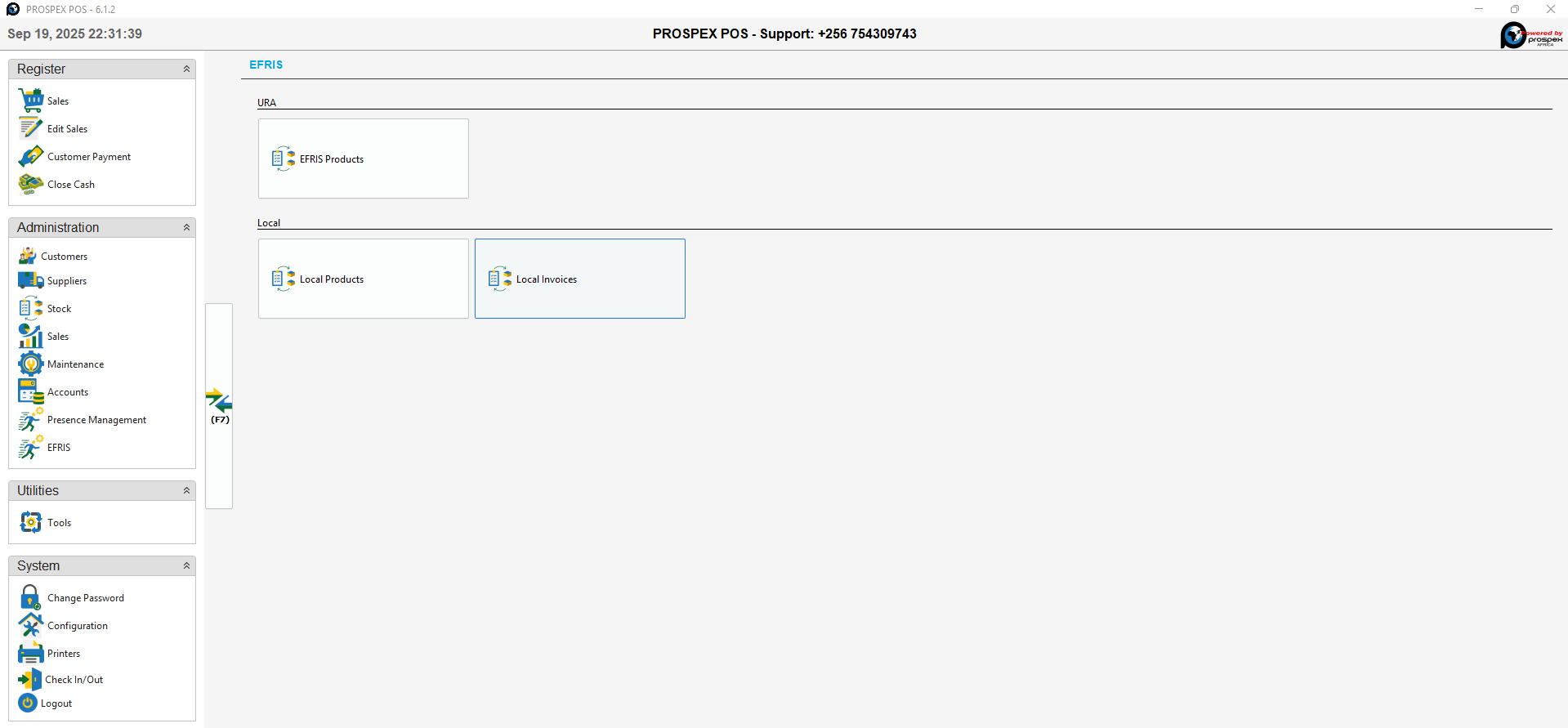The width and height of the screenshot is (1568, 728).
Task: Toggle the sidebar with F7 arrows
Action: [x=219, y=405]
